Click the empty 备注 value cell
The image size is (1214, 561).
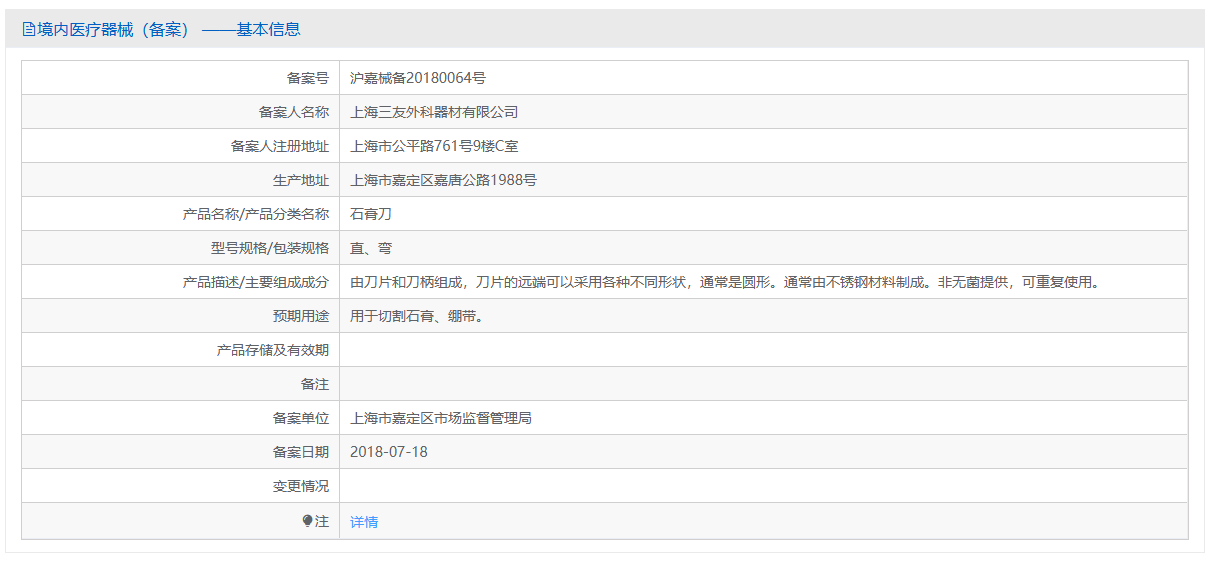pyautogui.click(x=764, y=384)
